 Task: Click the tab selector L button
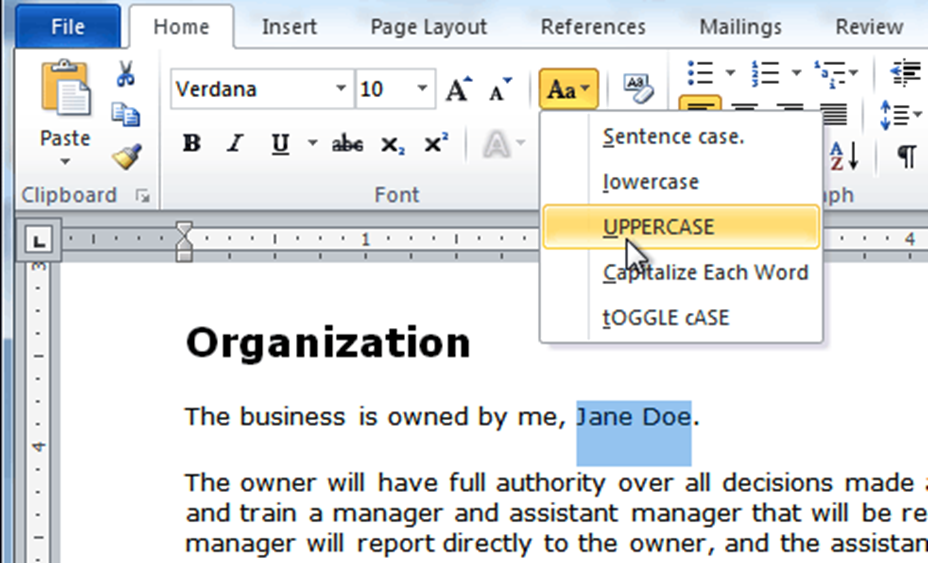[38, 240]
